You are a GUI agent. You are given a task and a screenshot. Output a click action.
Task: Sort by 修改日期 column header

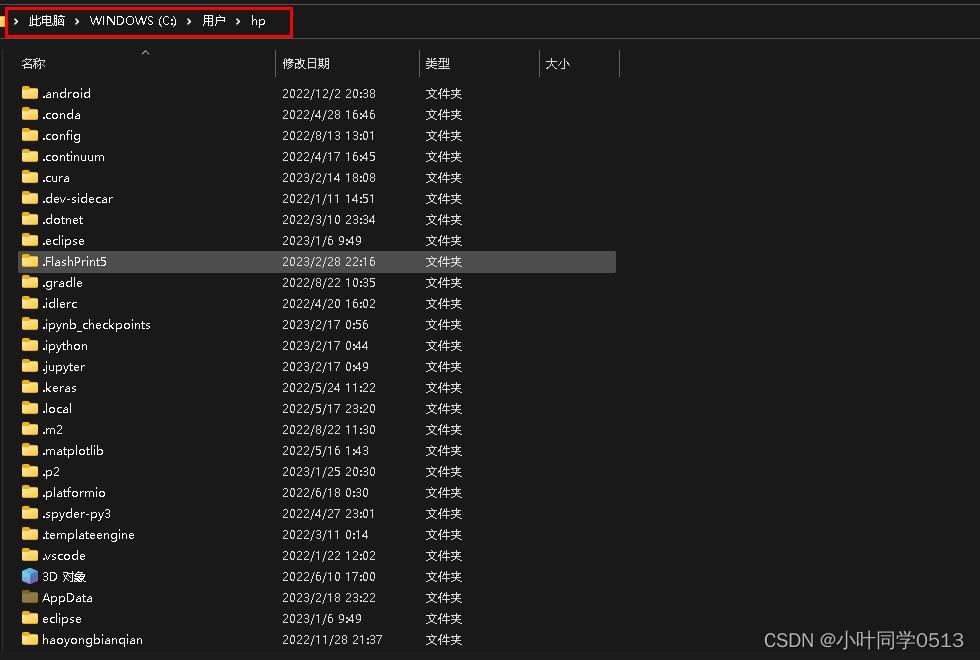tap(305, 64)
